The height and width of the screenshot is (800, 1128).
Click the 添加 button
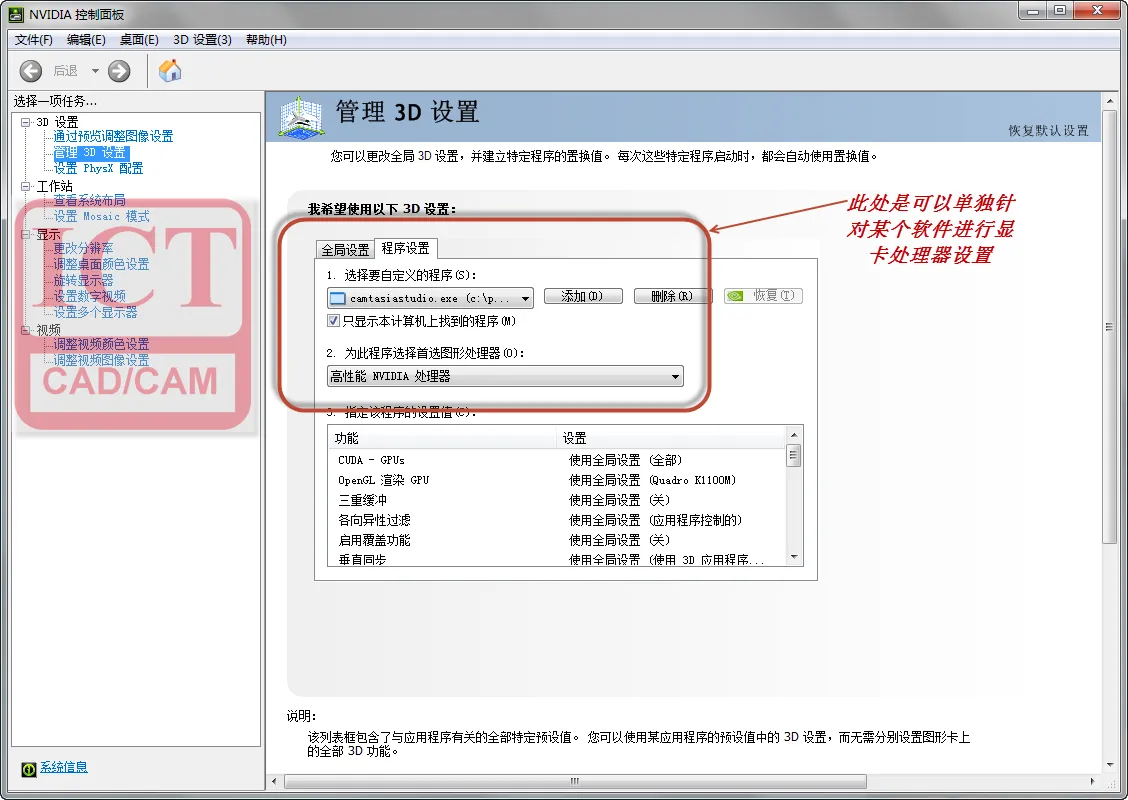pyautogui.click(x=582, y=297)
